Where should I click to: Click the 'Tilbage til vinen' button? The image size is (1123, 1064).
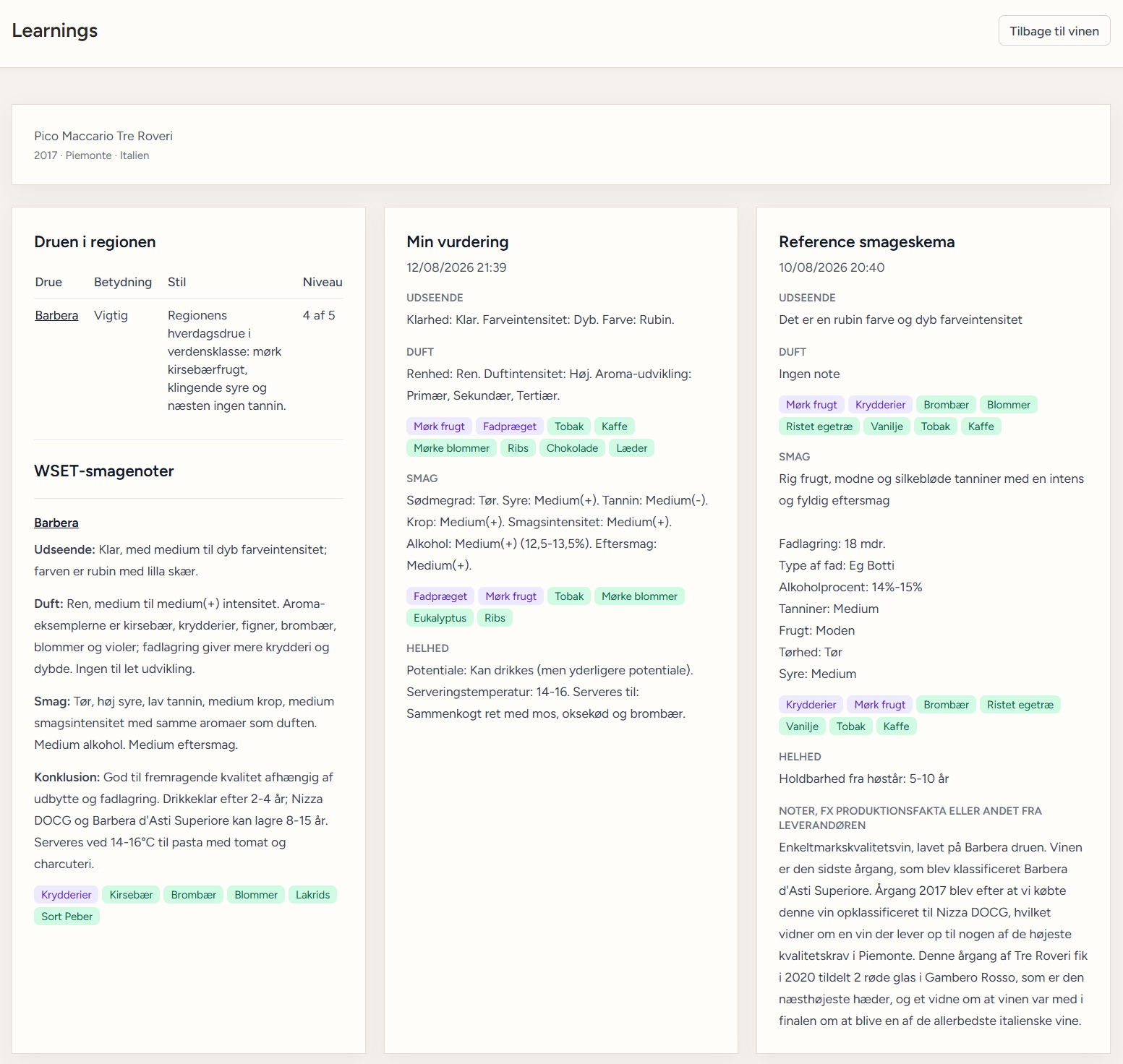[1054, 31]
